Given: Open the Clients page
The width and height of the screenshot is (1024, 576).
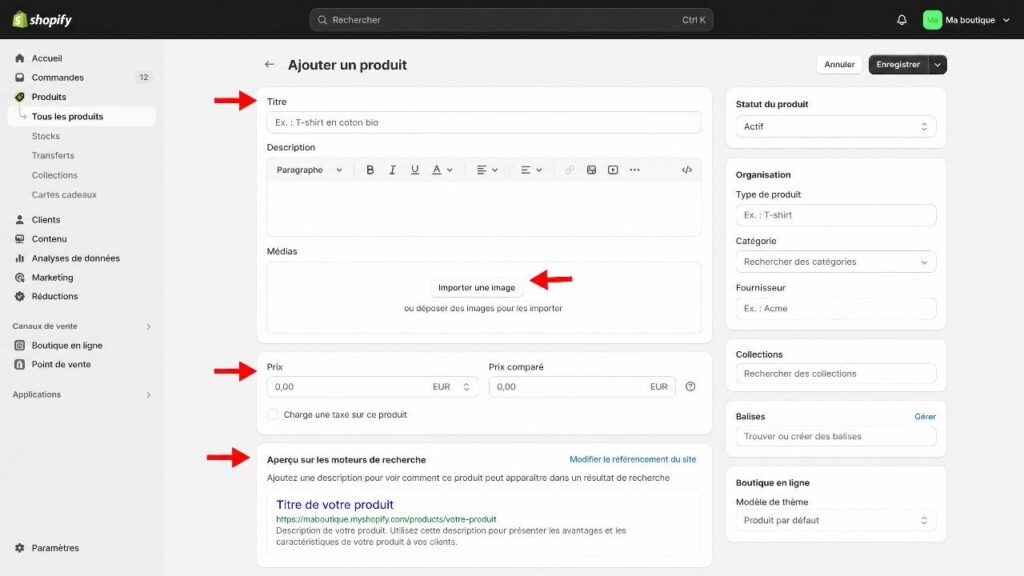Looking at the screenshot, I should tap(46, 219).
